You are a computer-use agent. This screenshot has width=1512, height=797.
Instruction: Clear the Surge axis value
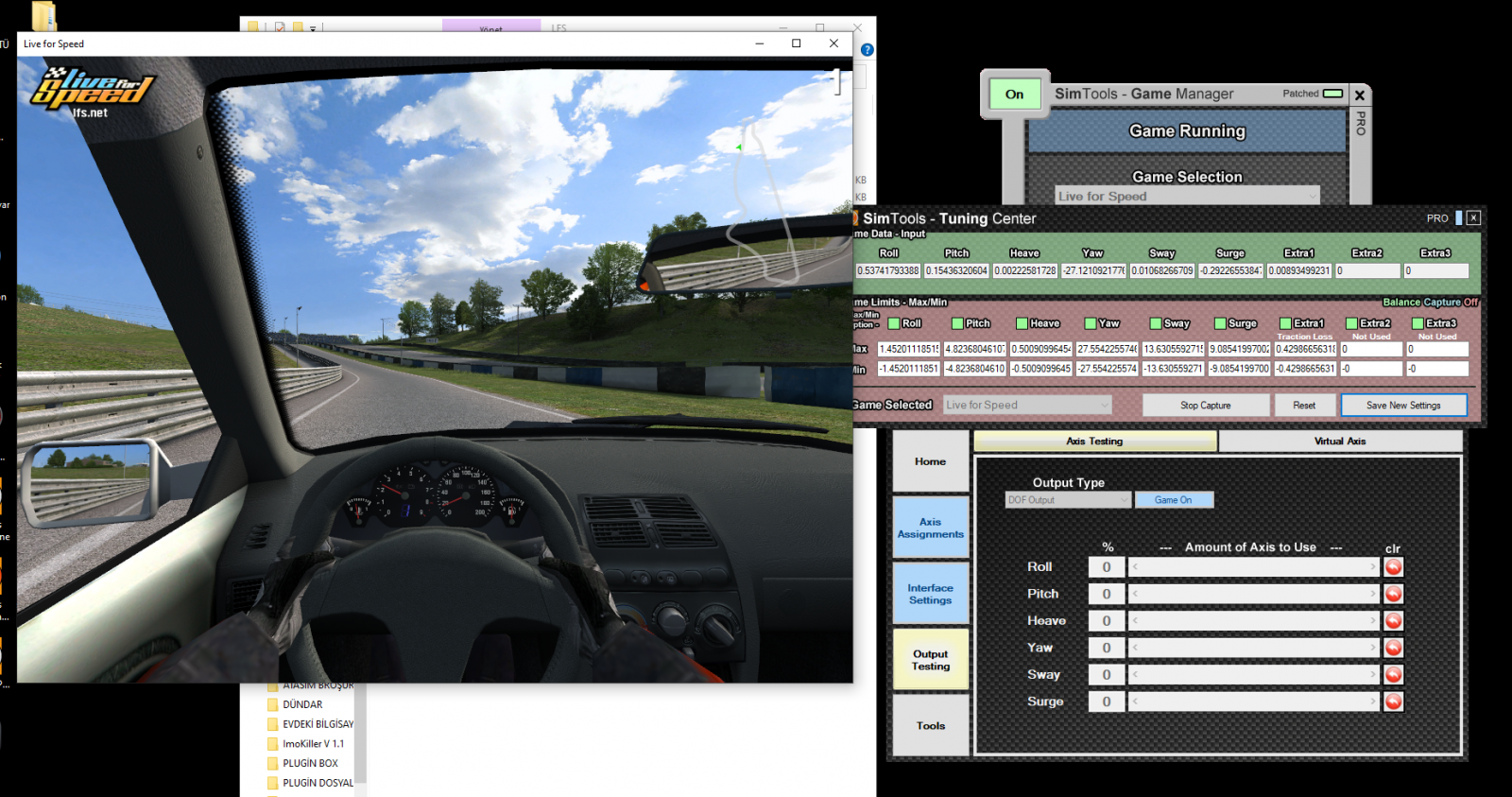[x=1393, y=702]
